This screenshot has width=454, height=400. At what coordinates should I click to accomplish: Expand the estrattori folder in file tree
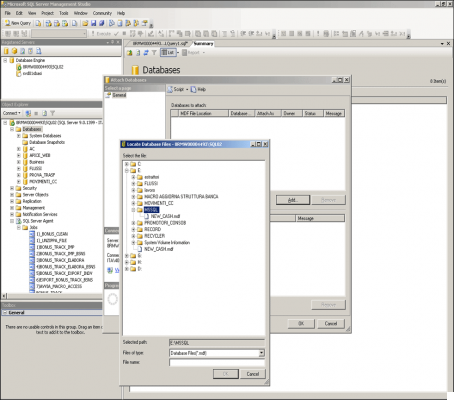click(x=133, y=177)
